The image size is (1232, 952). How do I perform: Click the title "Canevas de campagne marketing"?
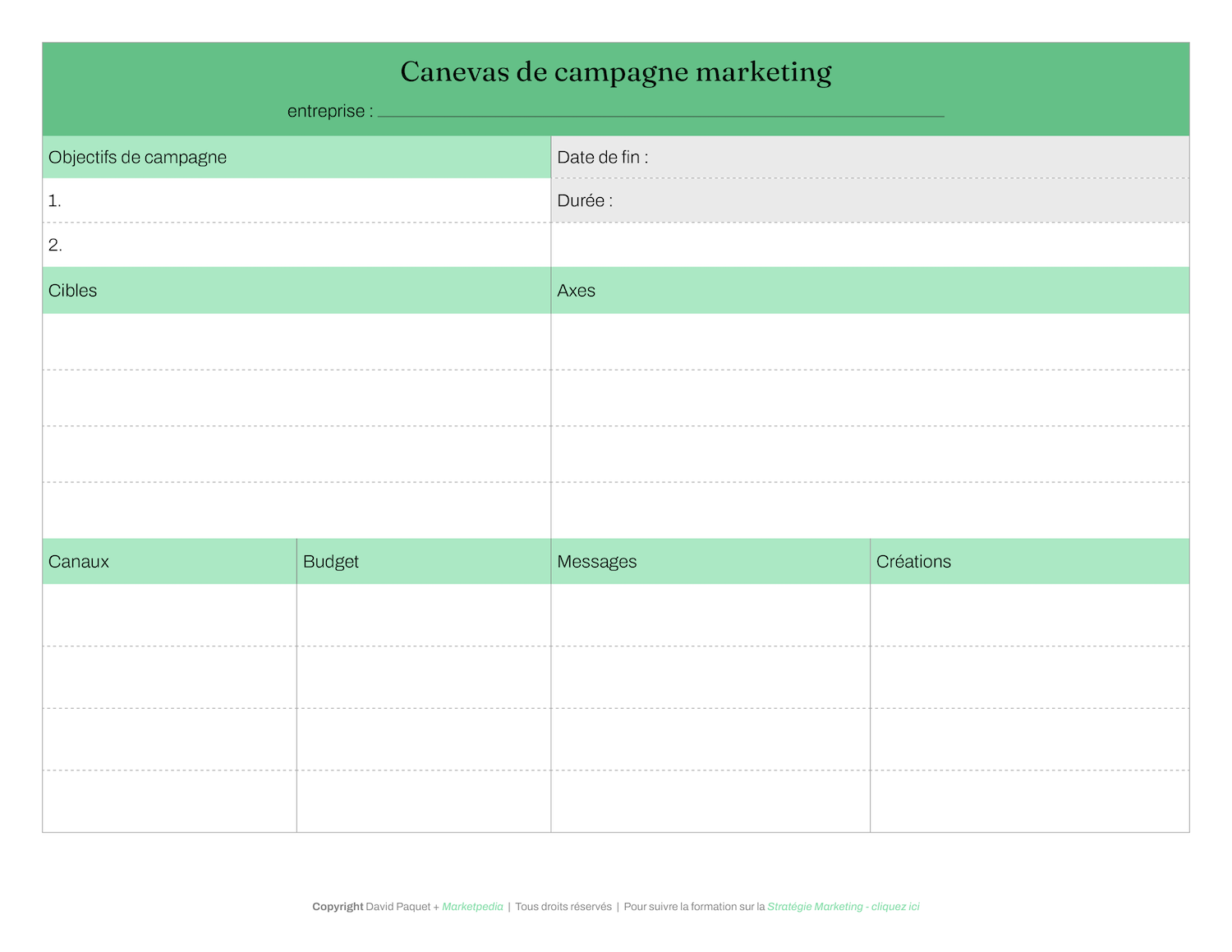pos(615,72)
